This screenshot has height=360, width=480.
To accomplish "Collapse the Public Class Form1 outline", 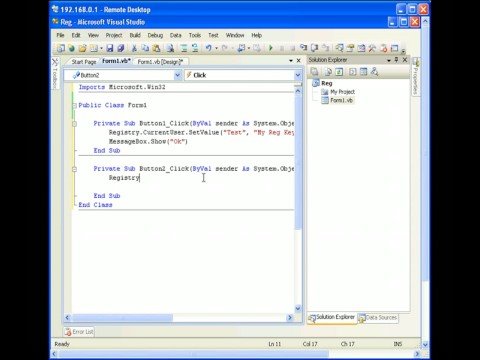I will [74, 106].
